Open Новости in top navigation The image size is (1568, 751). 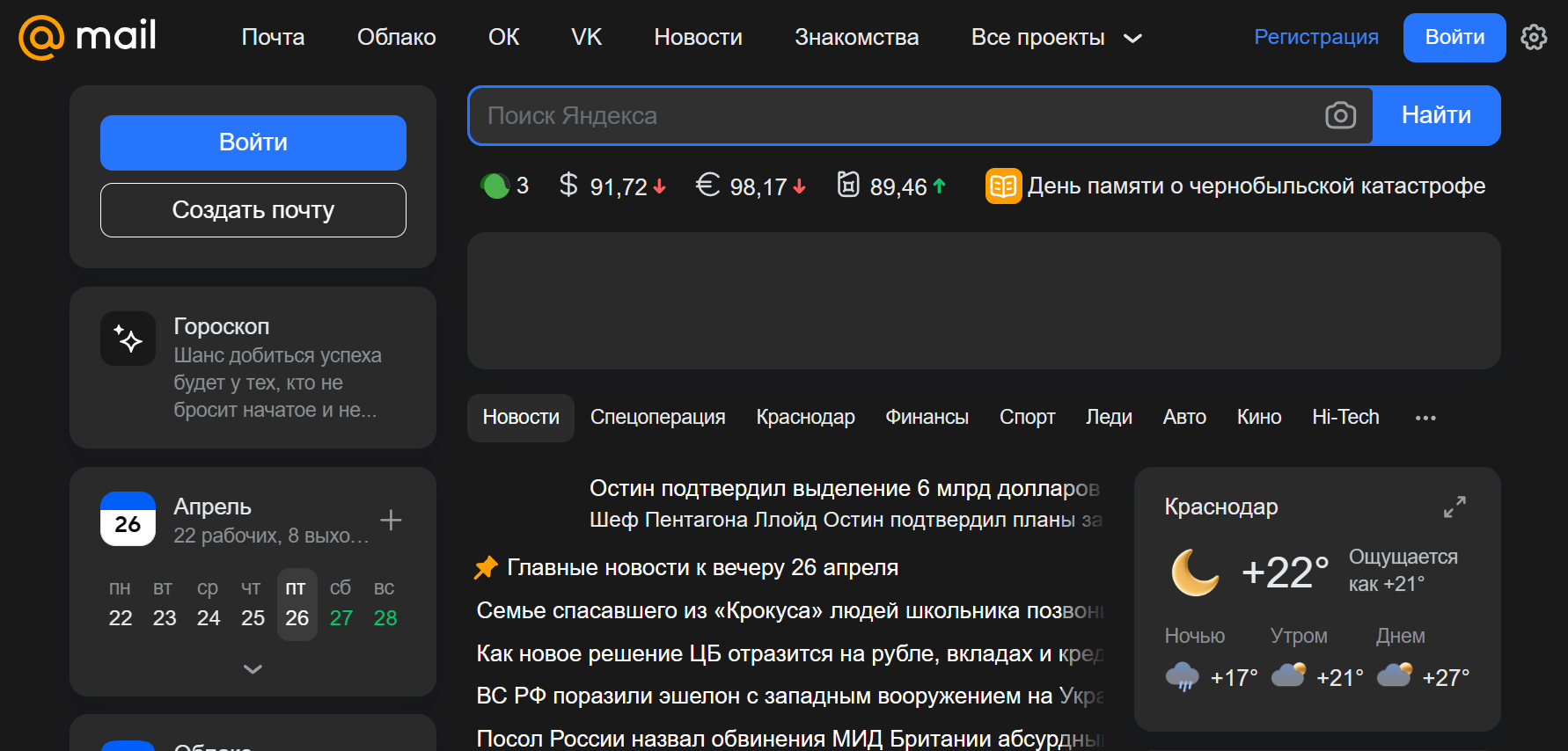[698, 37]
